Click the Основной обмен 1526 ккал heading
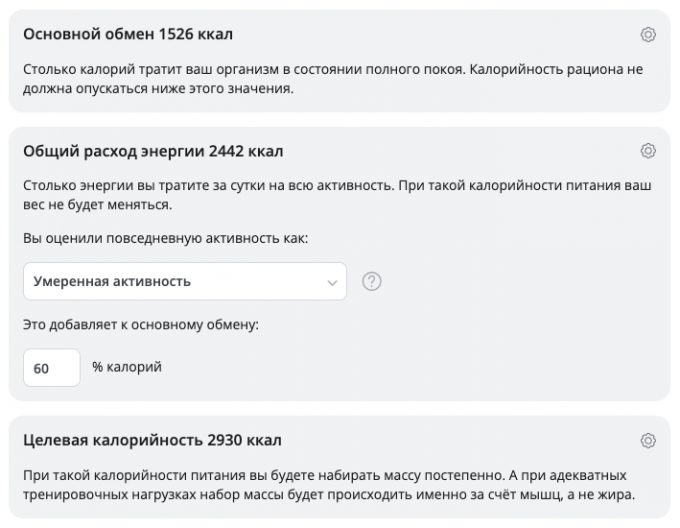This screenshot has height=528, width=680. click(x=127, y=35)
